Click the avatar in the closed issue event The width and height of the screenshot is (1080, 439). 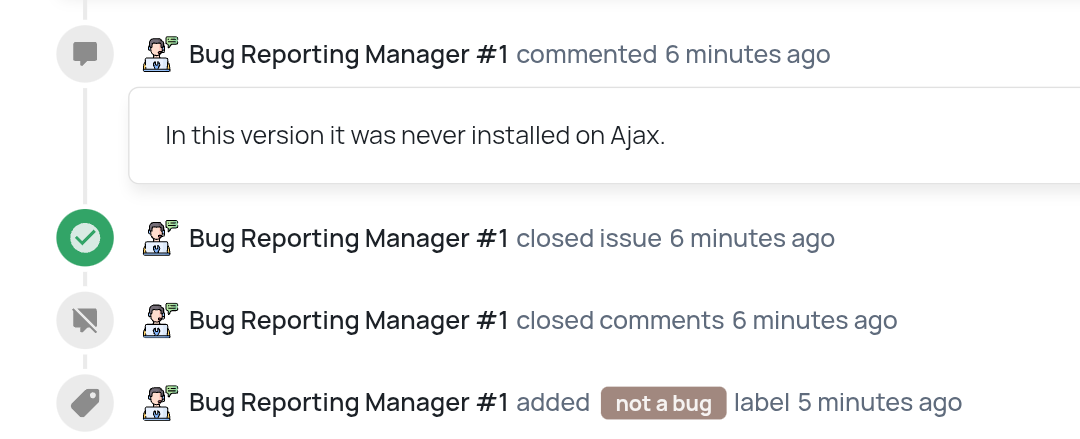[x=161, y=238]
